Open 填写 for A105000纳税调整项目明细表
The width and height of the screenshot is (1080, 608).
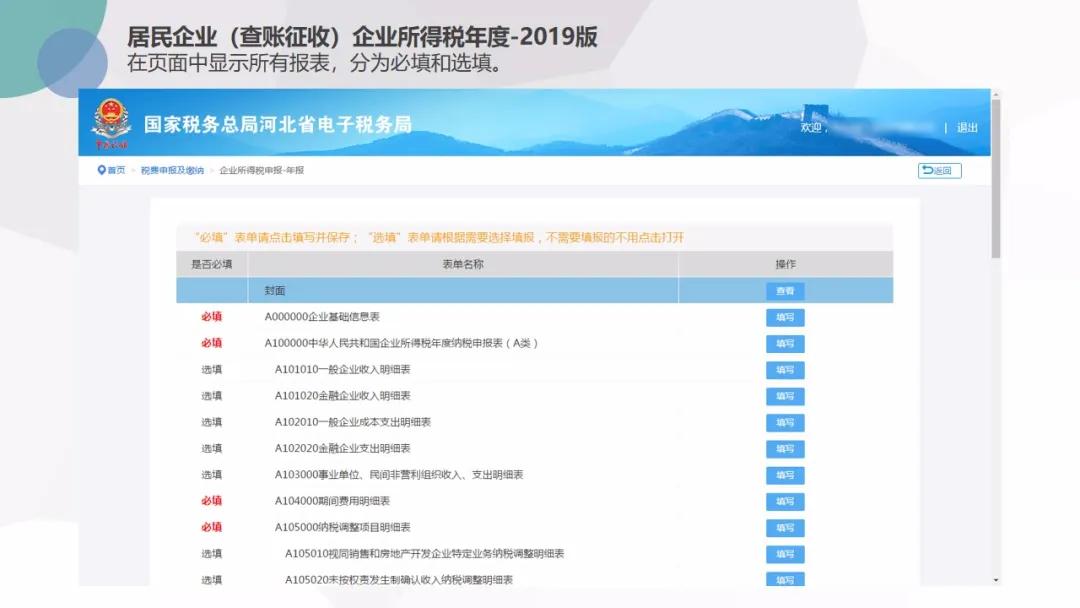785,527
